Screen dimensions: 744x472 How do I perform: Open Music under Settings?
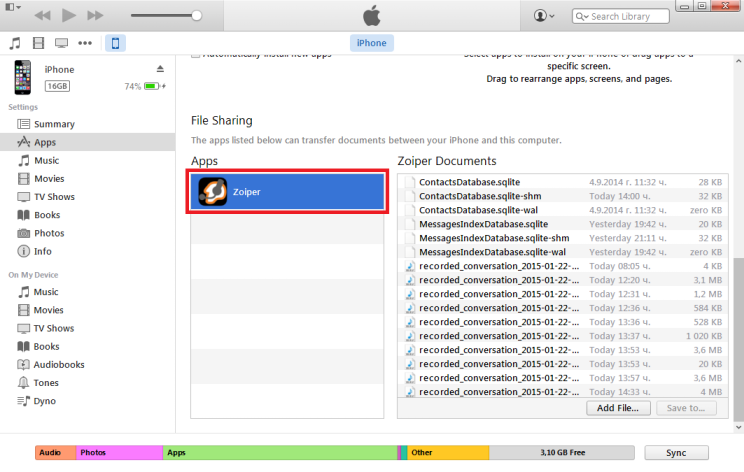pyautogui.click(x=88, y=160)
